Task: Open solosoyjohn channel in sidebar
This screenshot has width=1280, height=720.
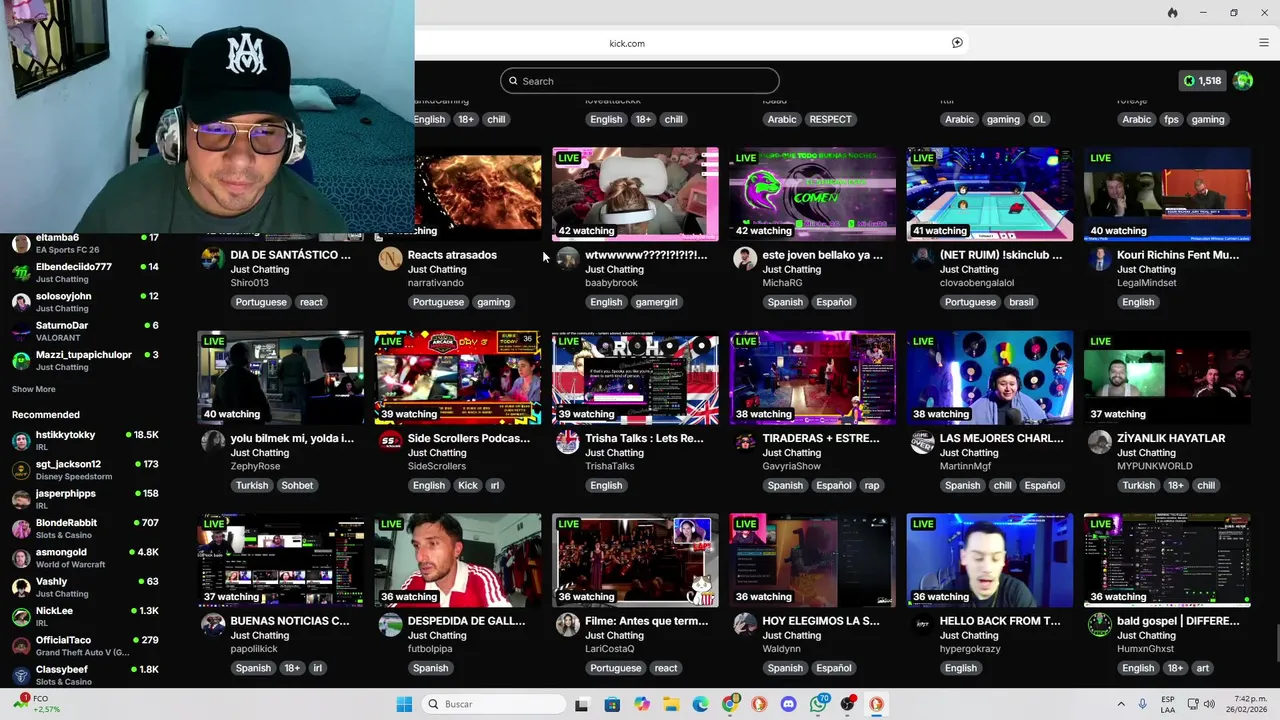Action: click(85, 301)
